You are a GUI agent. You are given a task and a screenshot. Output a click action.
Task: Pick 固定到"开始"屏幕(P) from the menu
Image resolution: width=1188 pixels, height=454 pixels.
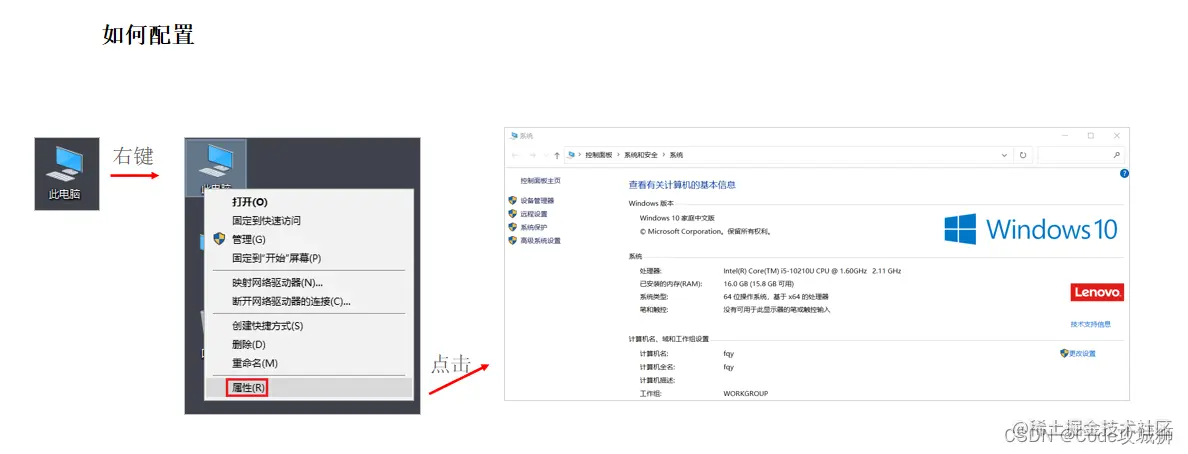pos(277,258)
